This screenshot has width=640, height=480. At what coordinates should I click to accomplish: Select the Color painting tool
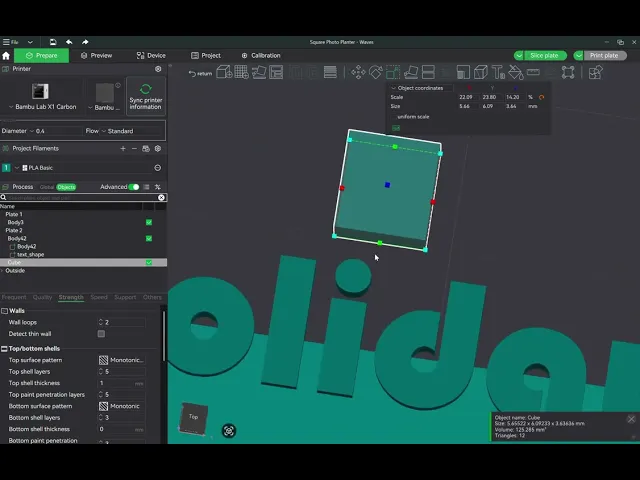click(x=516, y=72)
